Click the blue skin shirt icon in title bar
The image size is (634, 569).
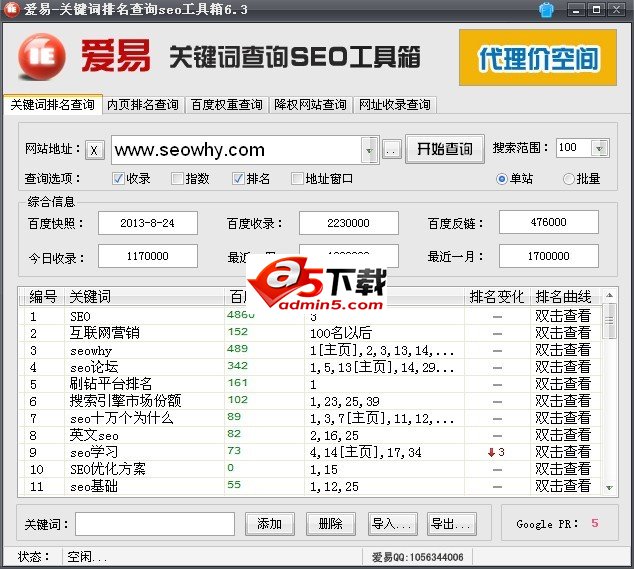(x=546, y=10)
